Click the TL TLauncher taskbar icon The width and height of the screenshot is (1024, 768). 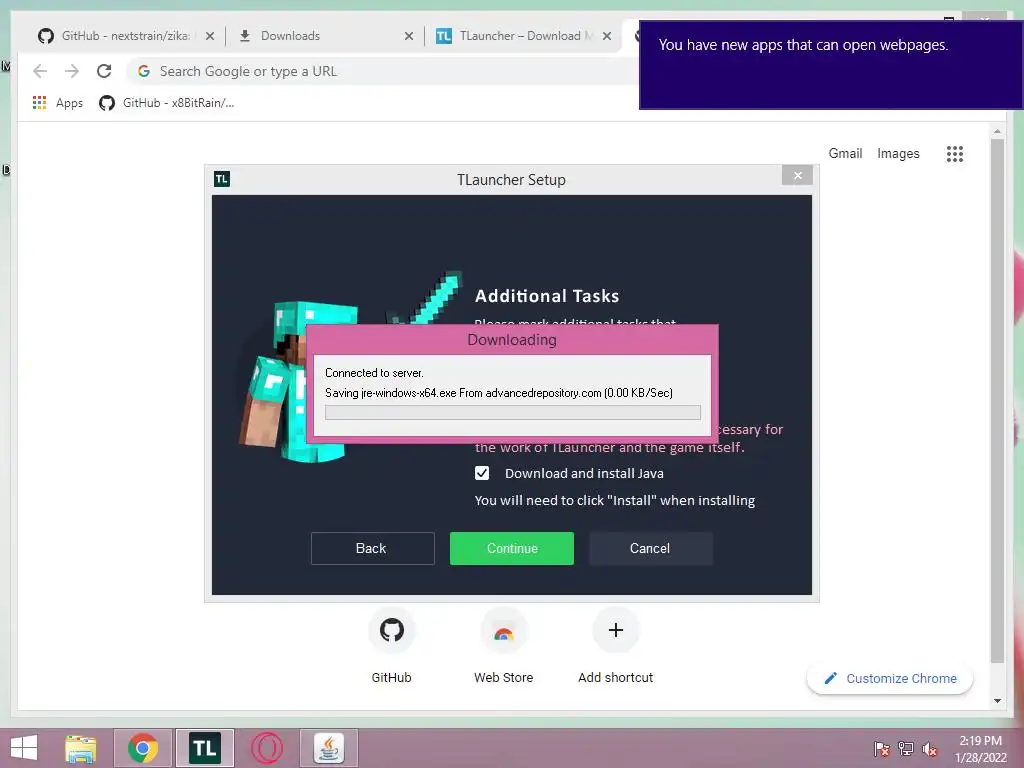pos(204,748)
